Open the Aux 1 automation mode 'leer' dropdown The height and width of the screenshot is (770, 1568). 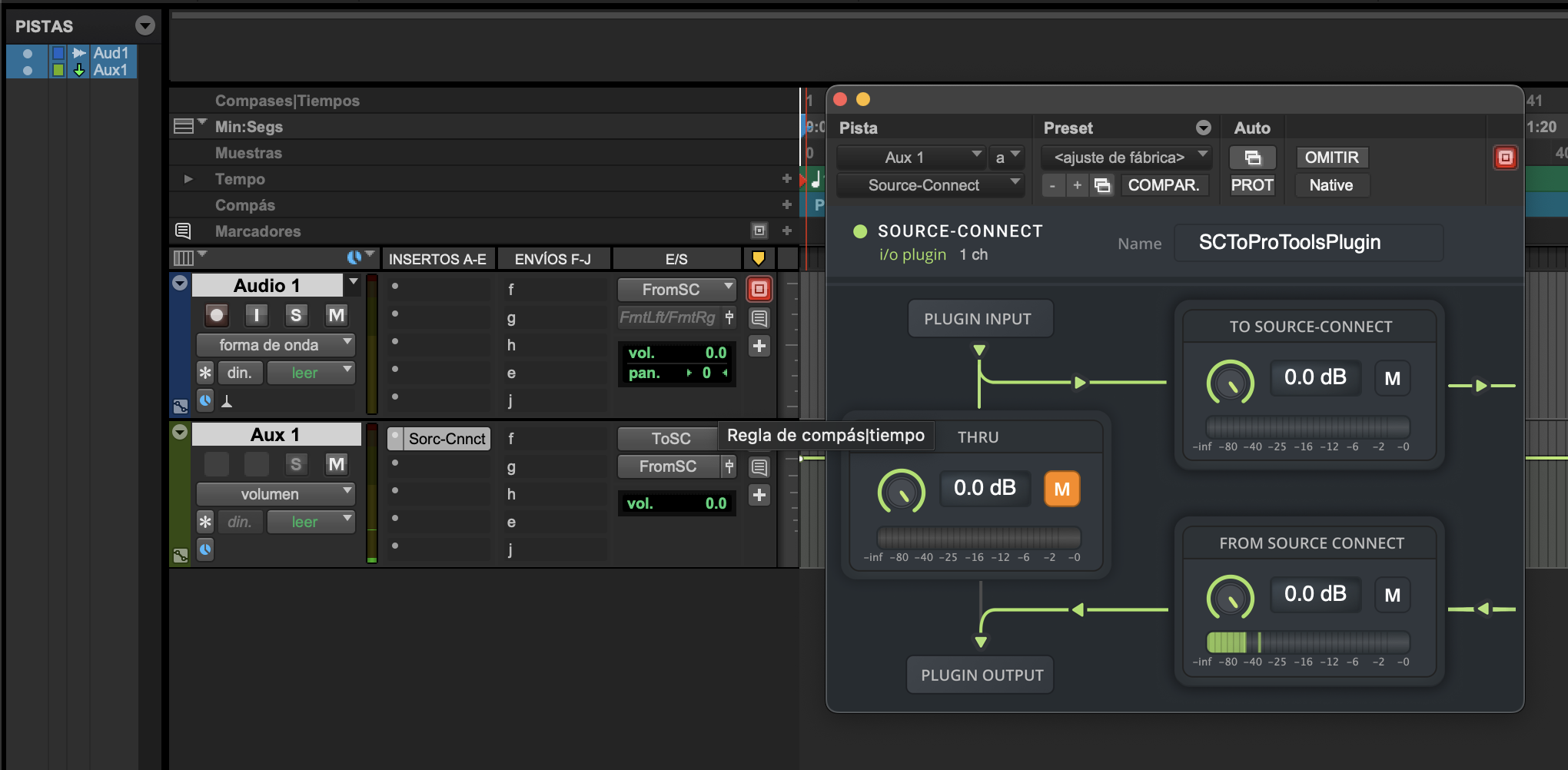click(311, 522)
